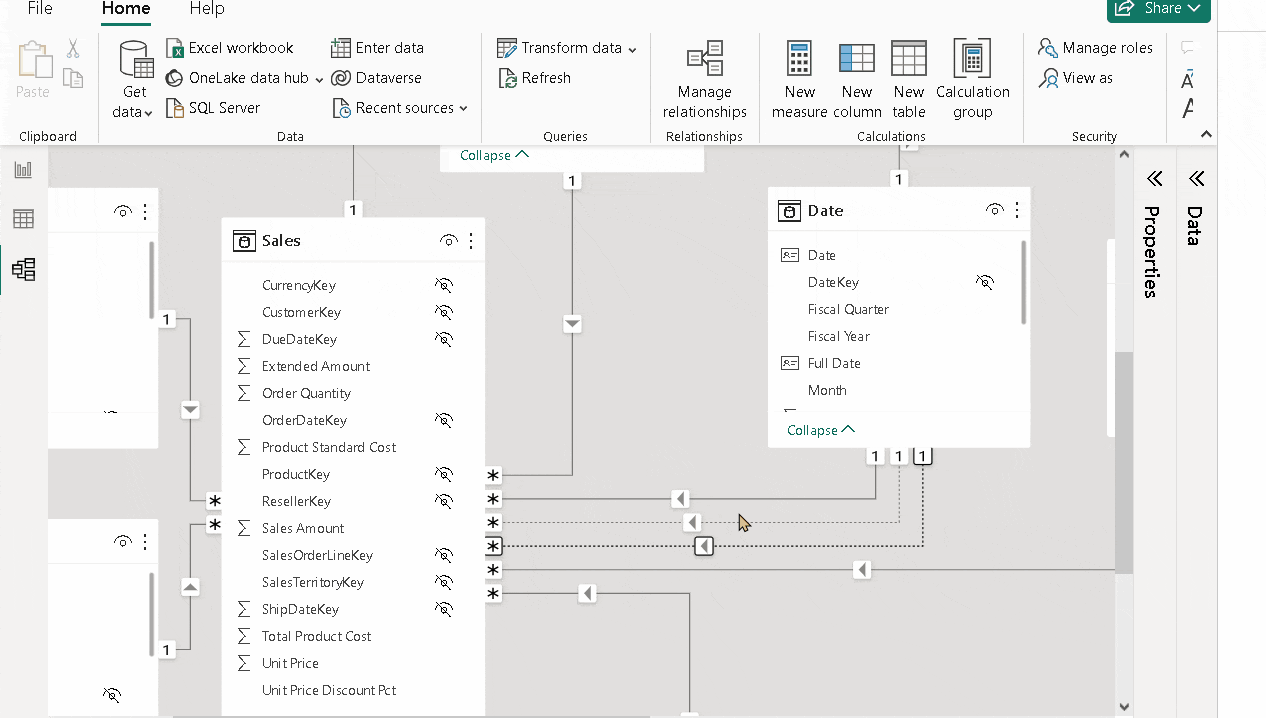This screenshot has height=718, width=1266.
Task: Select the Order Quantity field
Action: [x=306, y=393]
